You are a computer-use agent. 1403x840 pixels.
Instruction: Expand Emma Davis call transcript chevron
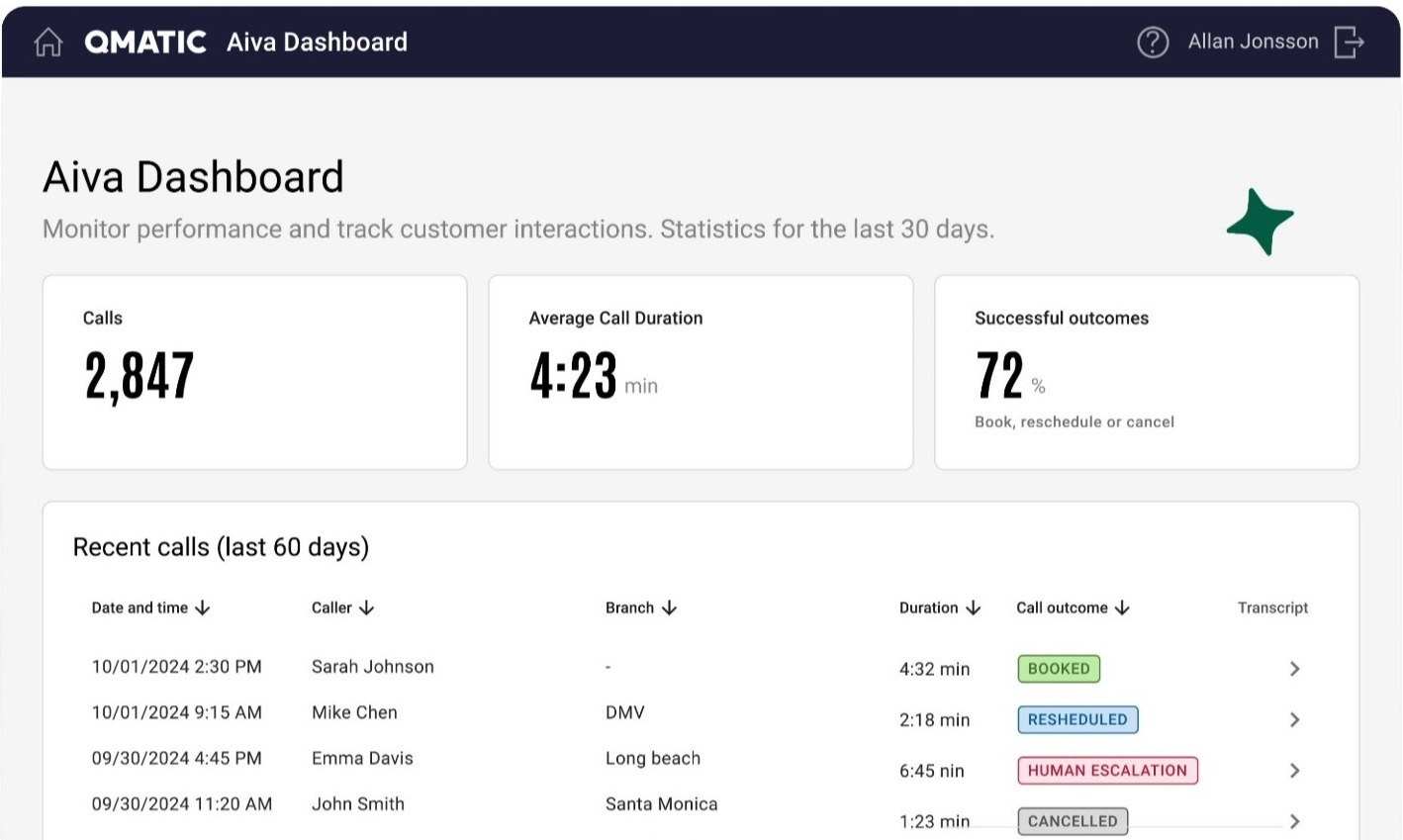(x=1294, y=771)
